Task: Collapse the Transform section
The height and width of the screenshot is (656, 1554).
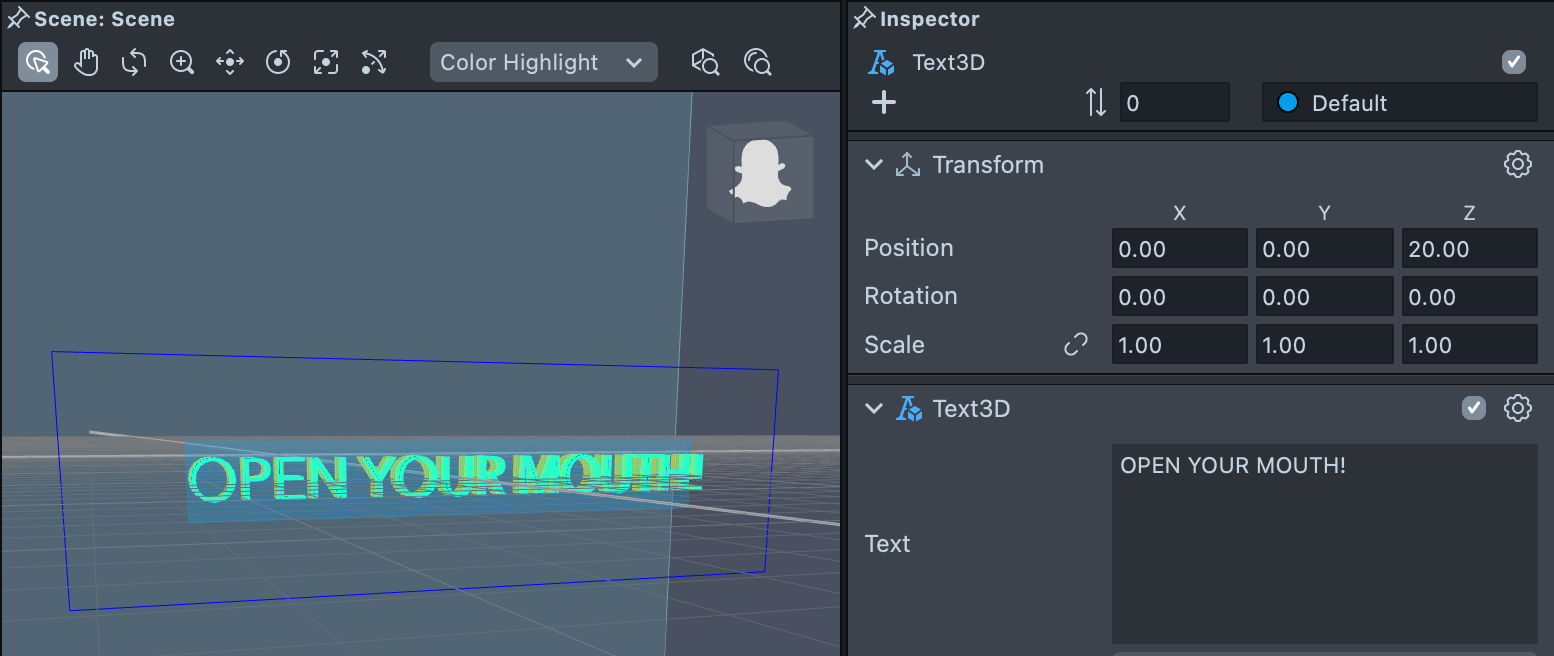Action: (874, 165)
